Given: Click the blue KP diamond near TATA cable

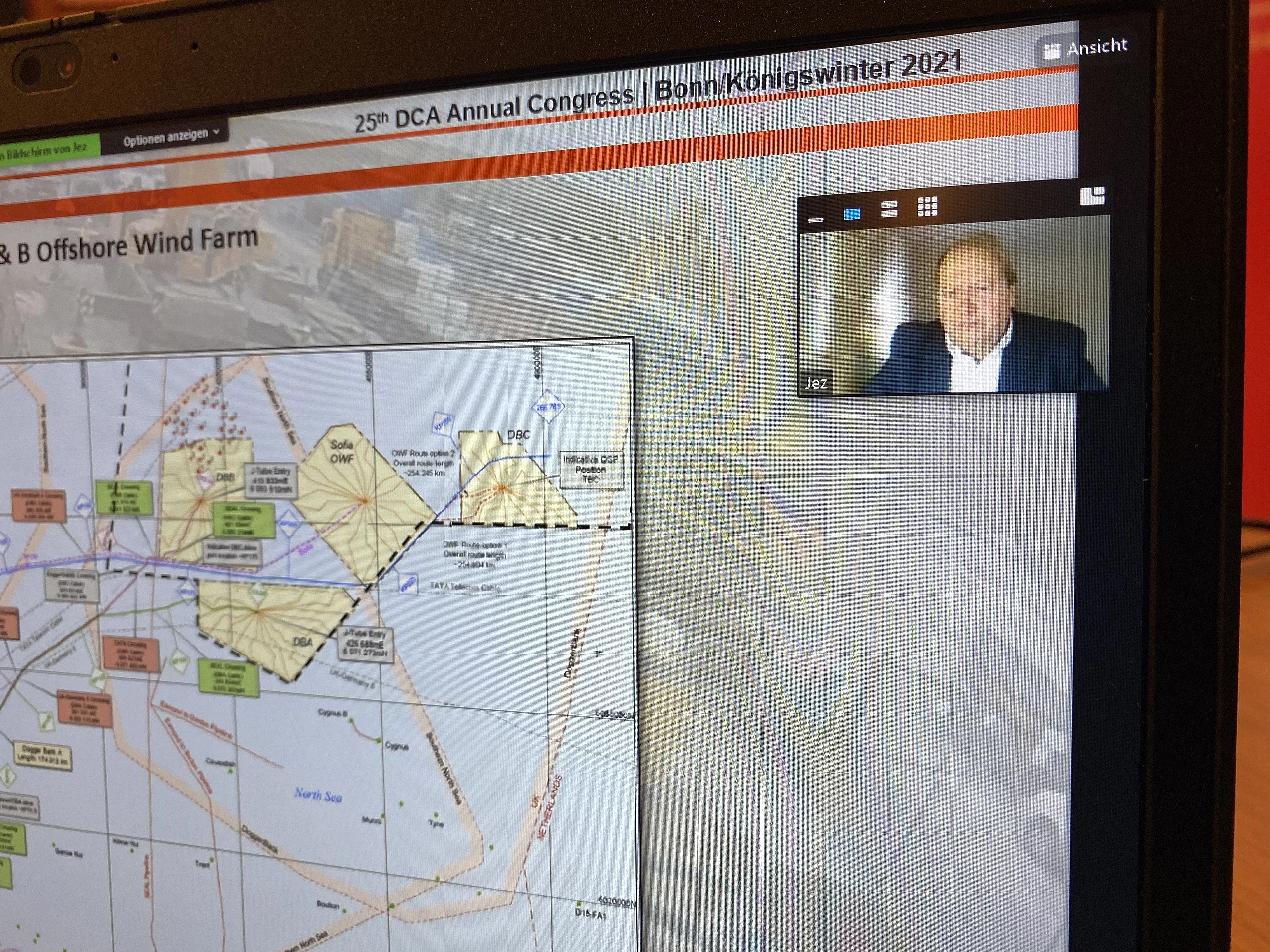Looking at the screenshot, I should pos(408,583).
